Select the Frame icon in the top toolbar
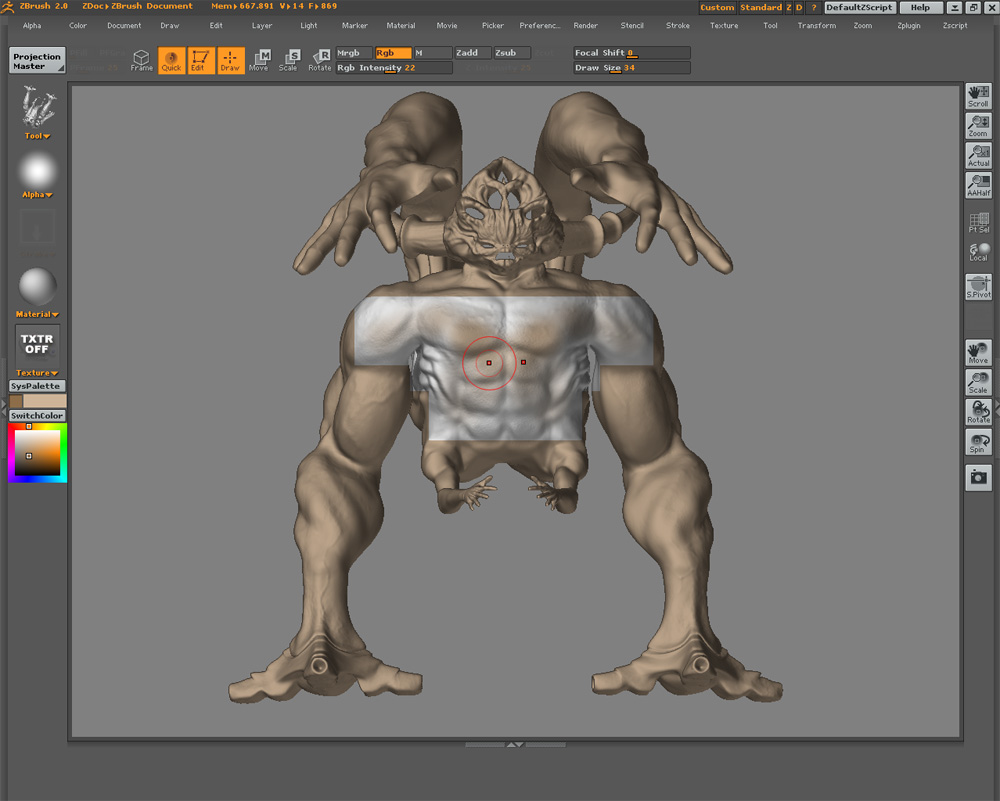1000x801 pixels. point(141,60)
